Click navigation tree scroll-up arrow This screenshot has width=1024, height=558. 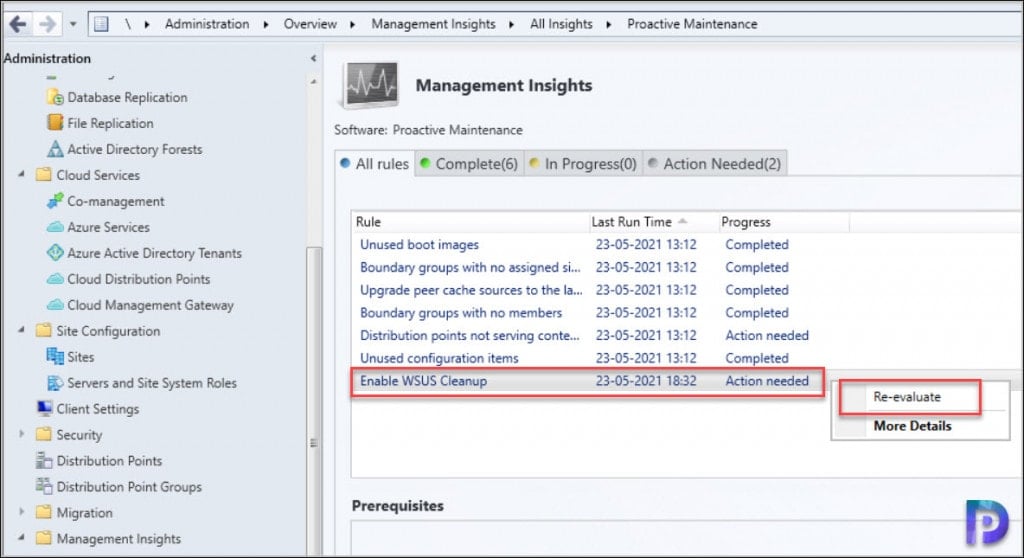click(314, 82)
